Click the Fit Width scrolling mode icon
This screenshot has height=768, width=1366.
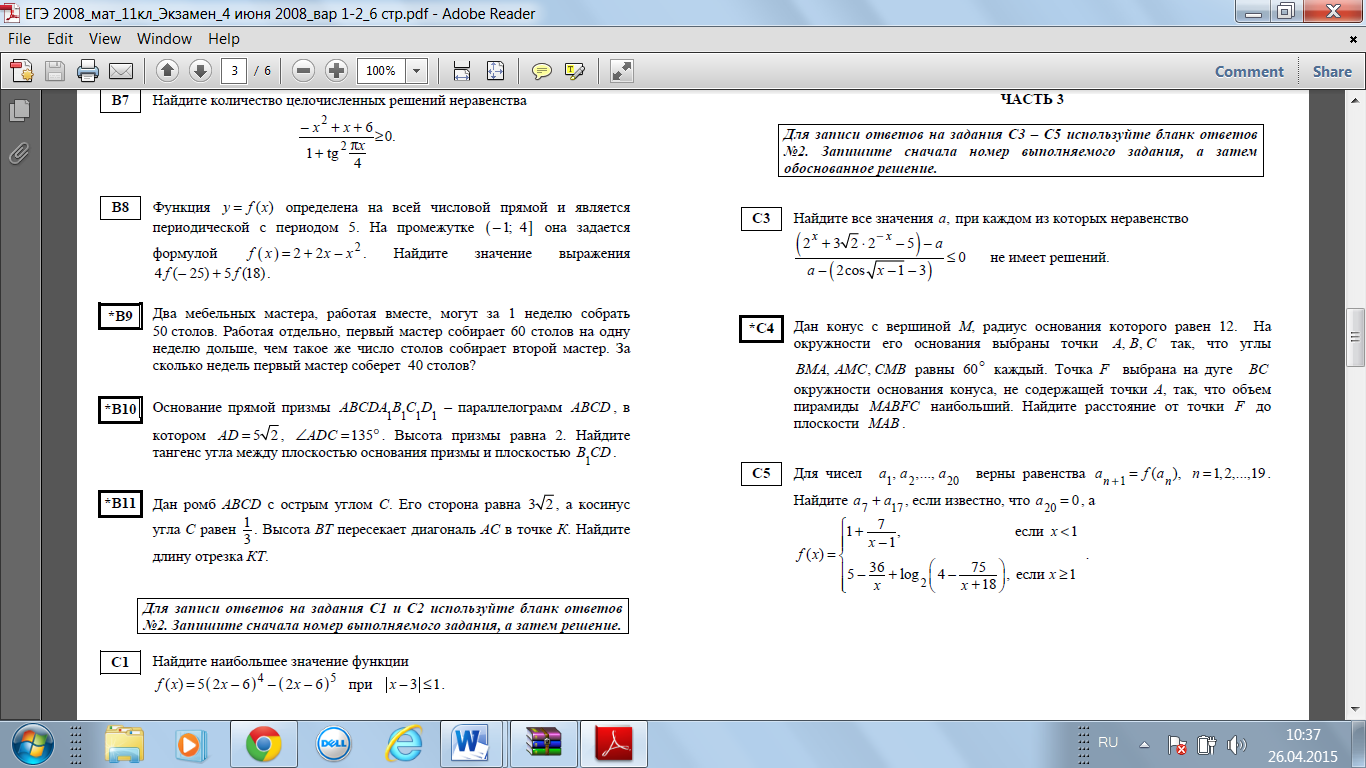coord(462,71)
